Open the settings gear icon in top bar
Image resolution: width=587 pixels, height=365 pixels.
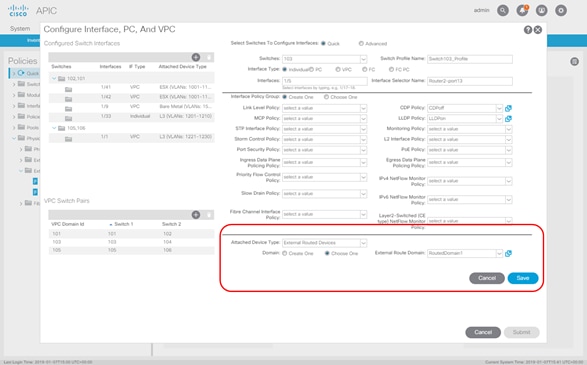(x=561, y=10)
